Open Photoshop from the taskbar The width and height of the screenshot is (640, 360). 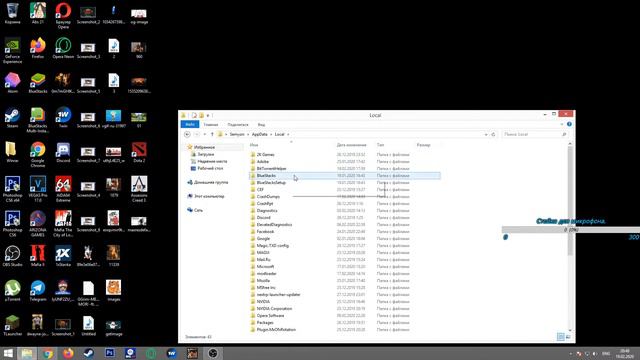tap(109, 353)
